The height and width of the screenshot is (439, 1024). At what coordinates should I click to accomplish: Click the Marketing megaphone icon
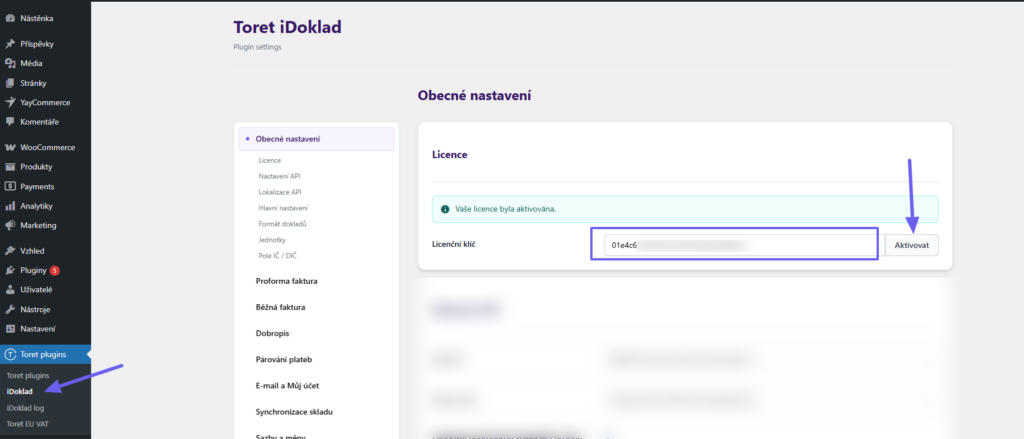[x=10, y=225]
